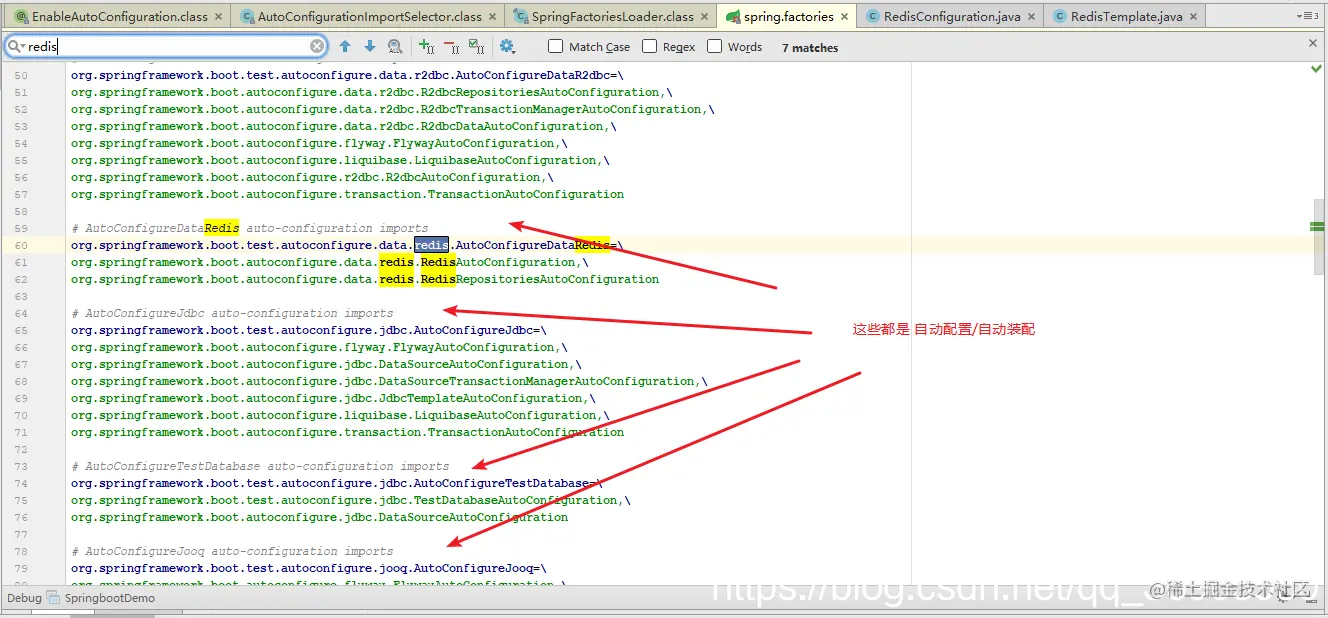Click the RedisRepositoriesAutoConfiguration line

point(365,279)
